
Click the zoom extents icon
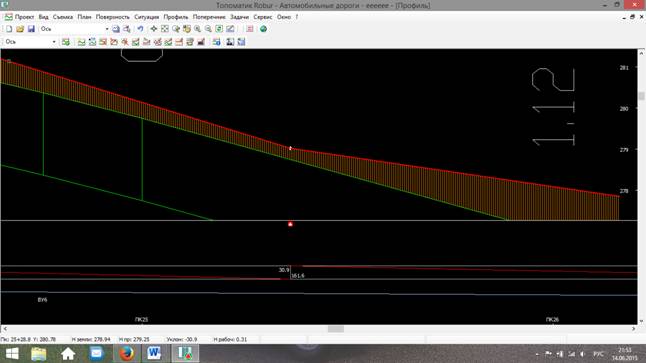click(165, 29)
